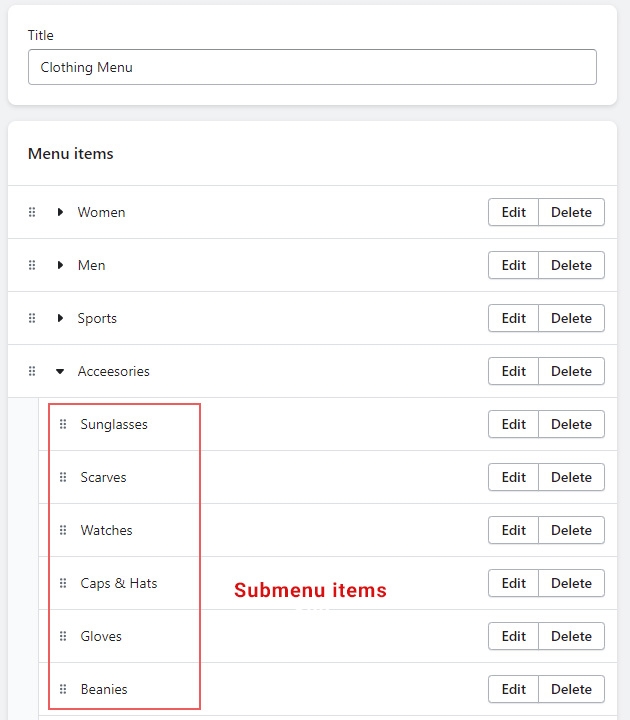The width and height of the screenshot is (630, 720).
Task: Edit the Sunglasses submenu item
Action: [x=513, y=424]
